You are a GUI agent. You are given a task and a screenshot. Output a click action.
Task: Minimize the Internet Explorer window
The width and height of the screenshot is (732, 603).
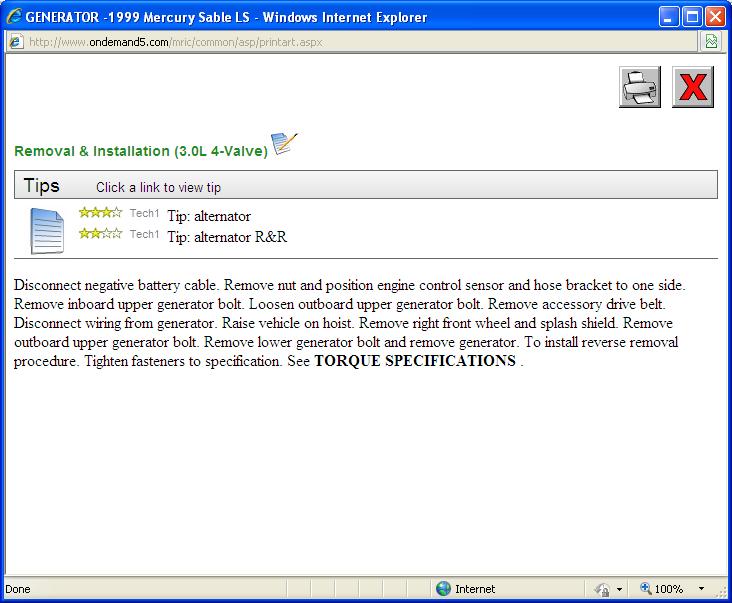pos(669,17)
